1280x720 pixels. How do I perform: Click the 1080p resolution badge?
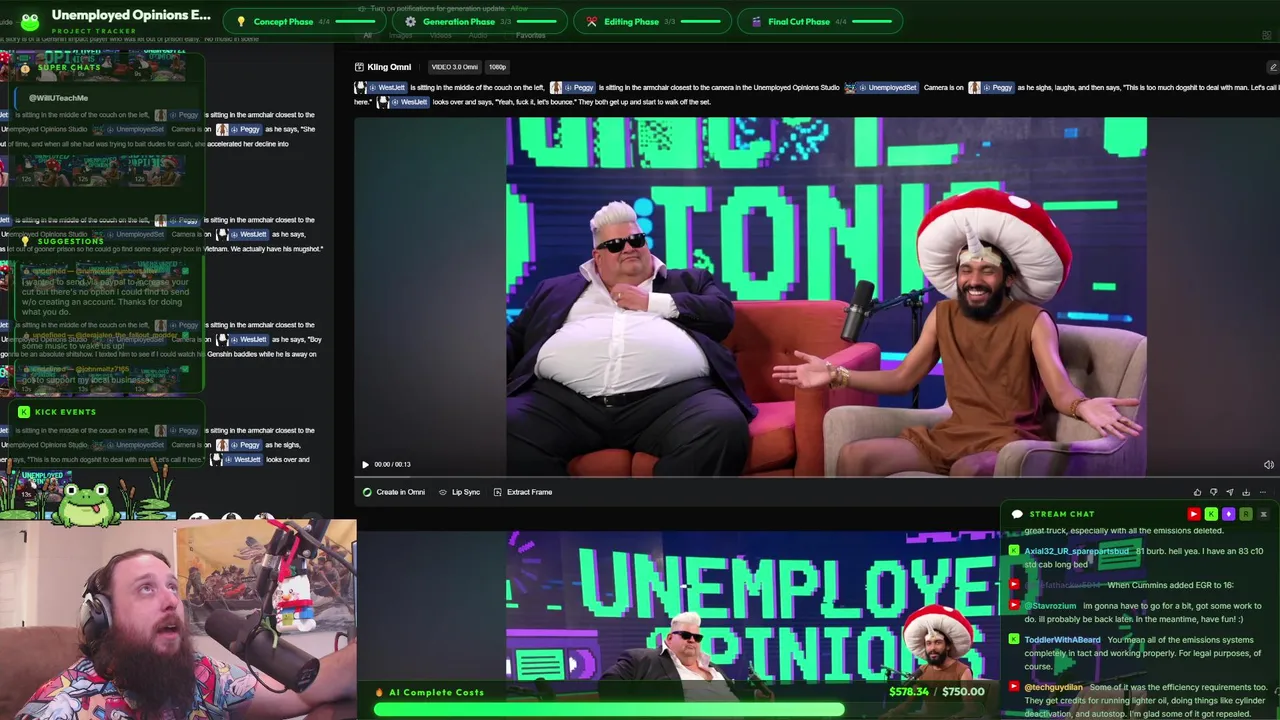tap(497, 67)
